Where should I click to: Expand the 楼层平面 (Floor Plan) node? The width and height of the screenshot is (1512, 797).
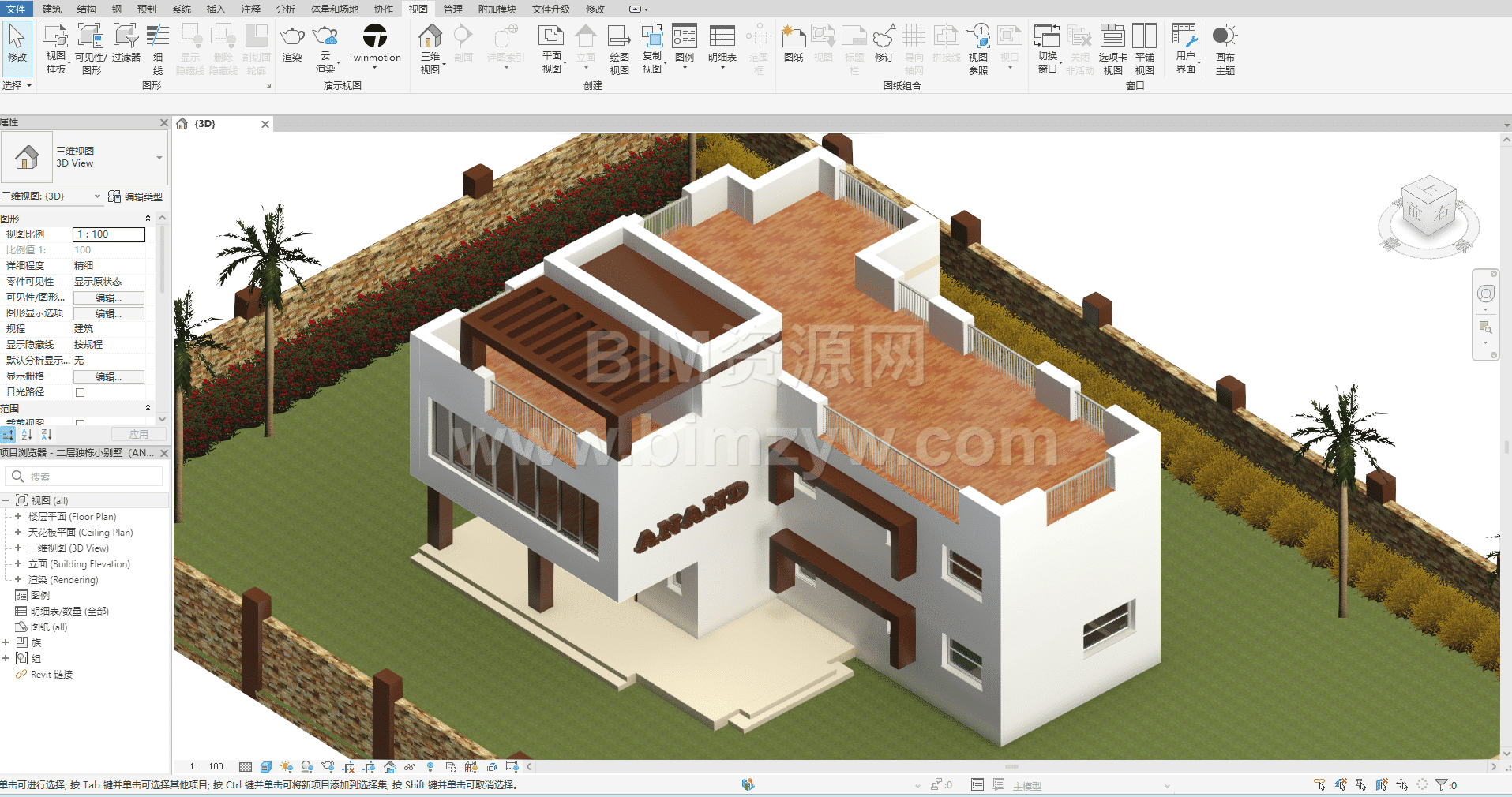[x=18, y=517]
